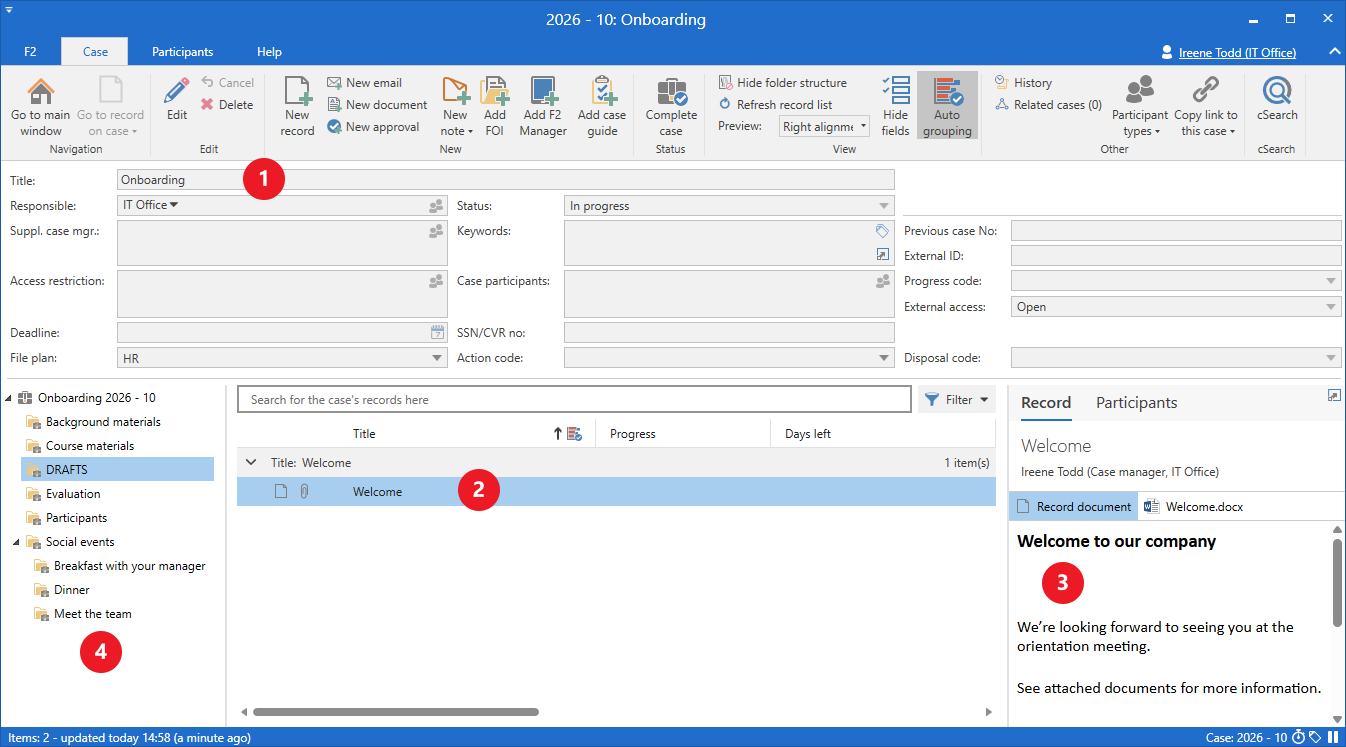Go to main window via house icon
This screenshot has width=1346, height=747.
(41, 106)
